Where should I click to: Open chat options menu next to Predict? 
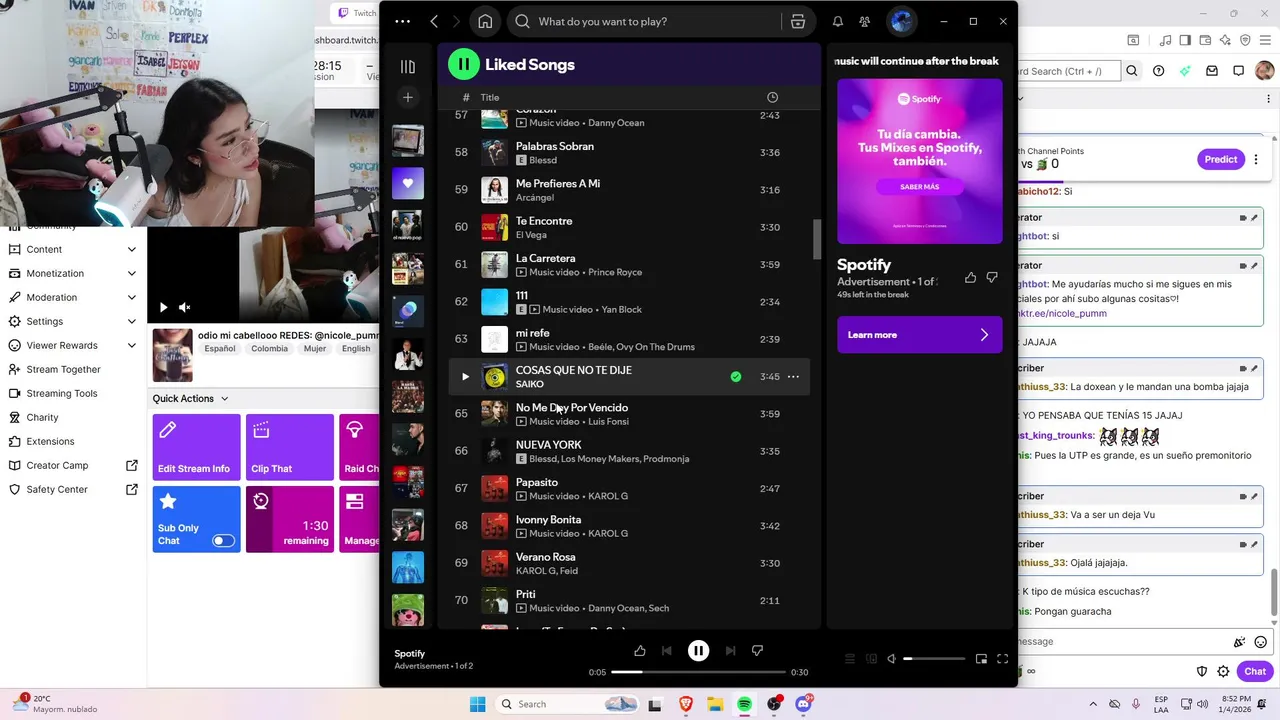tap(1256, 159)
